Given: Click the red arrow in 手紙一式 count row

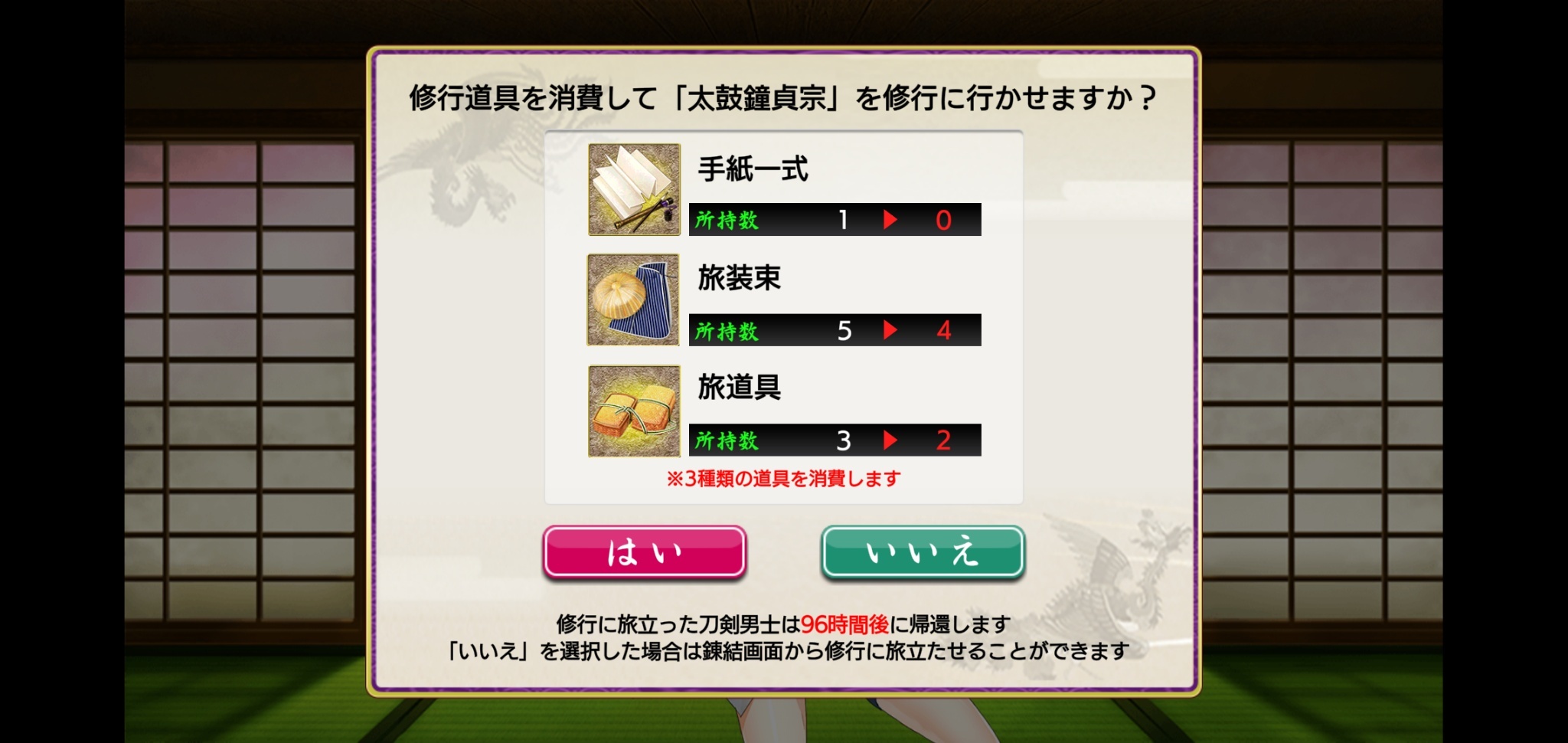Looking at the screenshot, I should pyautogui.click(x=890, y=220).
